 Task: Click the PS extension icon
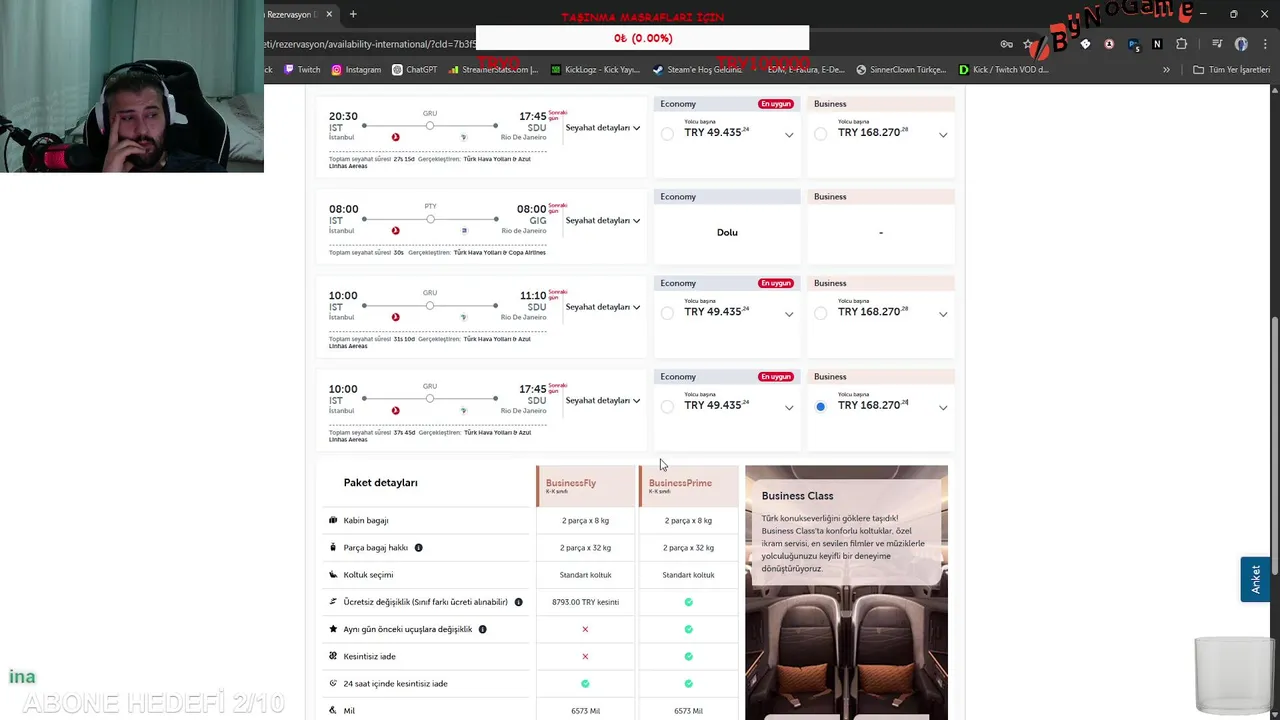1133,44
